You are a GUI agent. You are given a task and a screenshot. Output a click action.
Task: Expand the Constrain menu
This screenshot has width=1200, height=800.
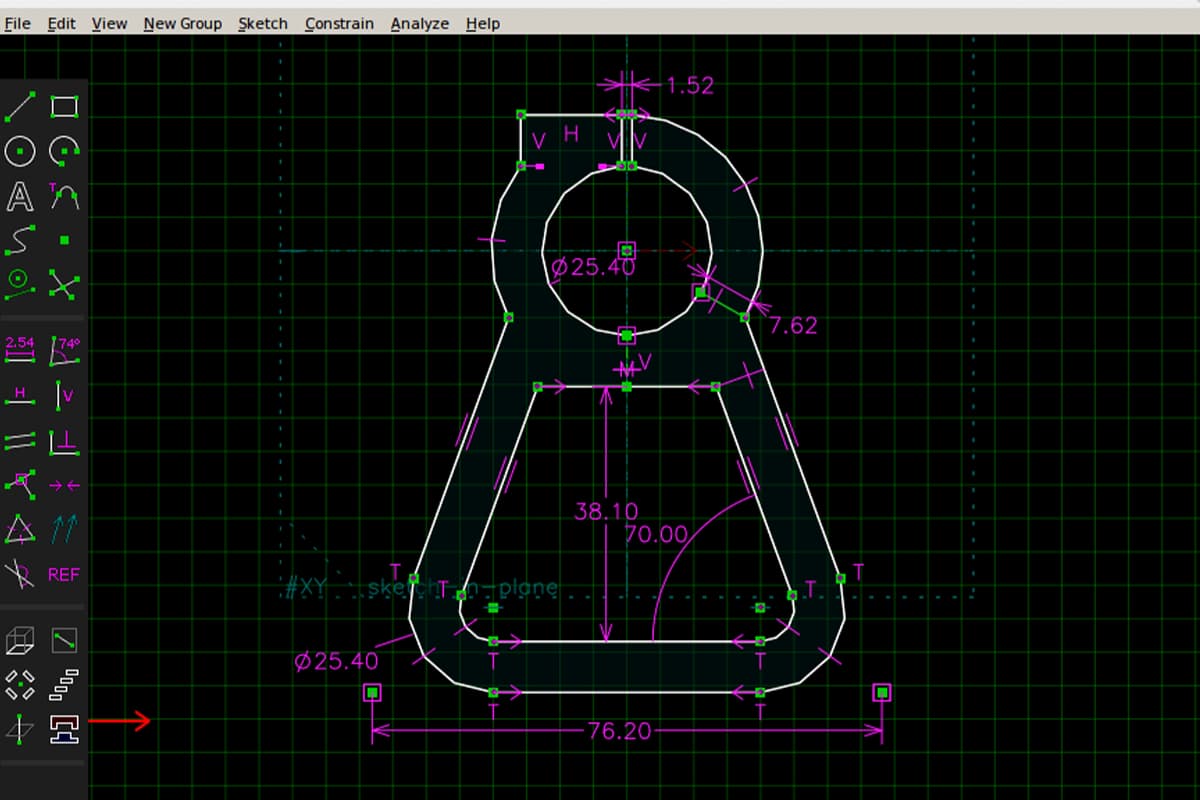(x=339, y=23)
